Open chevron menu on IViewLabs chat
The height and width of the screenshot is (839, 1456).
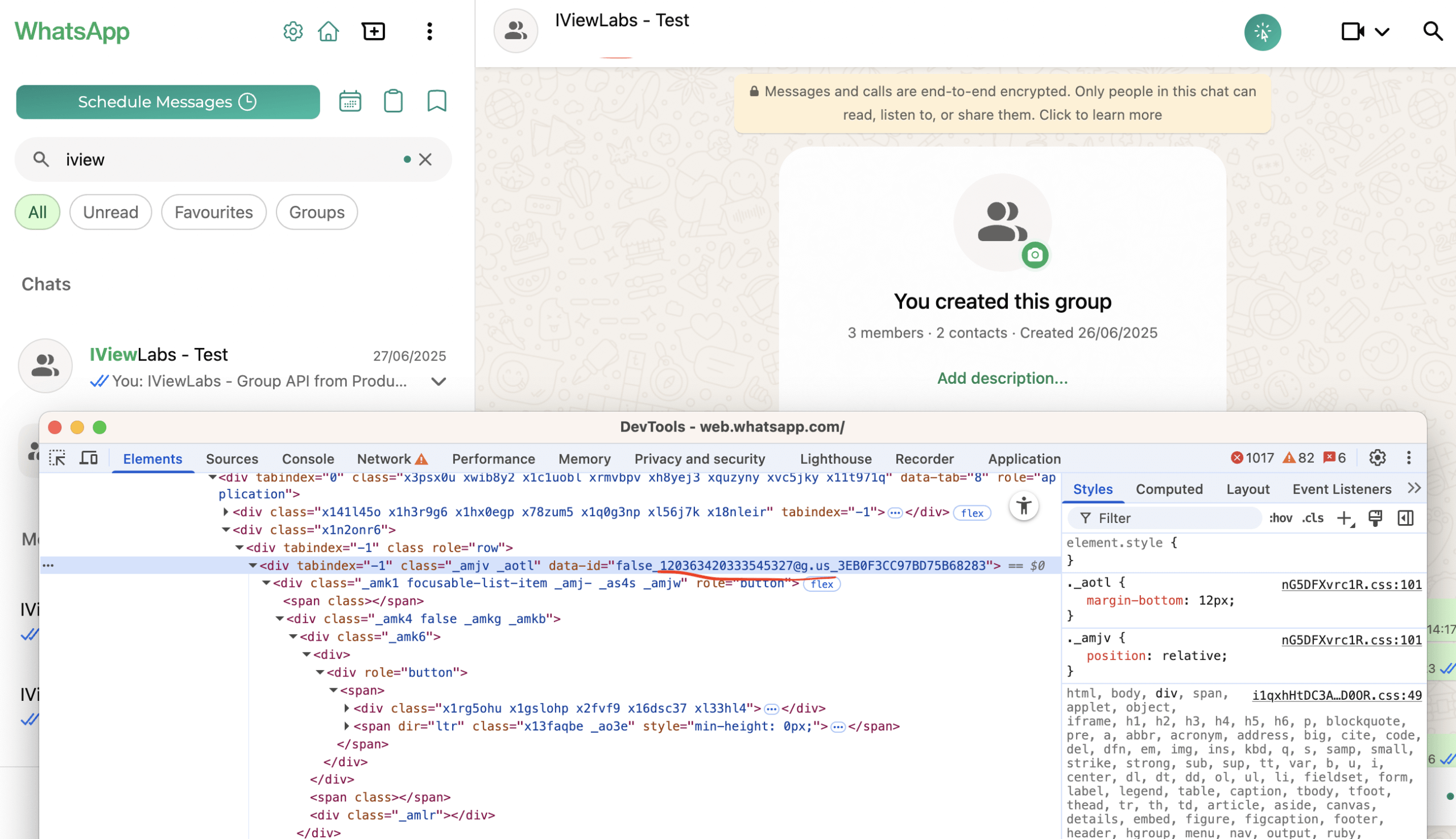point(438,381)
